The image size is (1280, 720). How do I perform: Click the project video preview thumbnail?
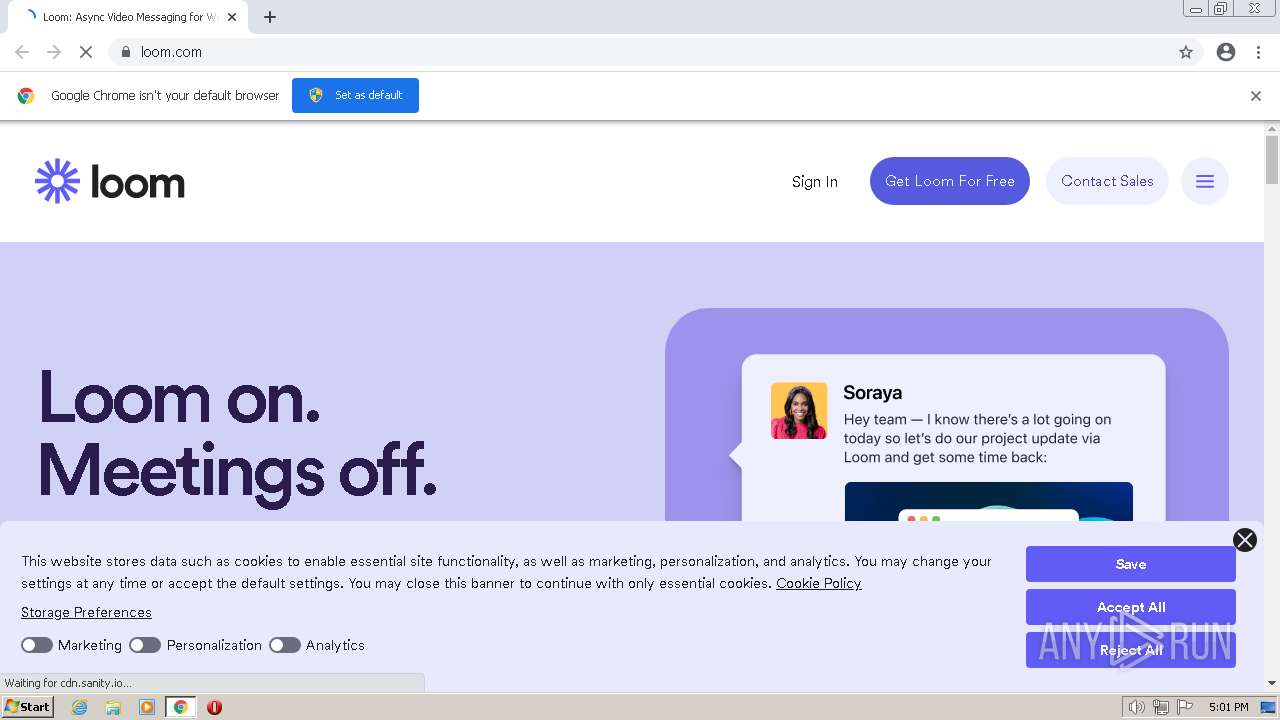(x=988, y=501)
